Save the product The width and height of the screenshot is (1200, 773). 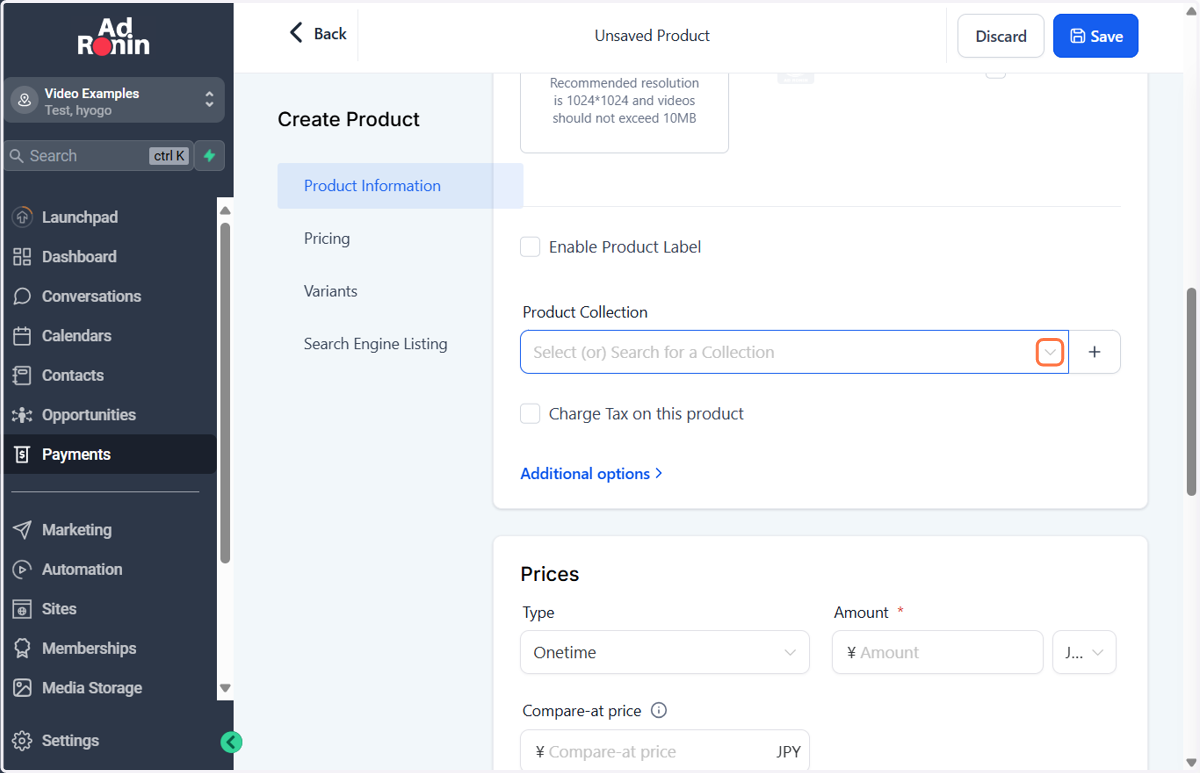(x=1096, y=36)
